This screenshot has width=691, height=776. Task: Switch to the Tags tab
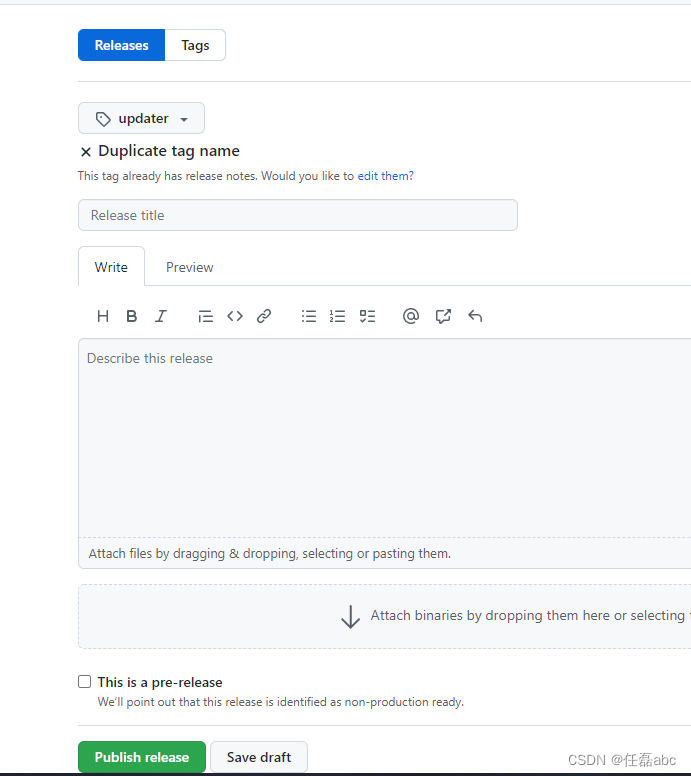(195, 45)
